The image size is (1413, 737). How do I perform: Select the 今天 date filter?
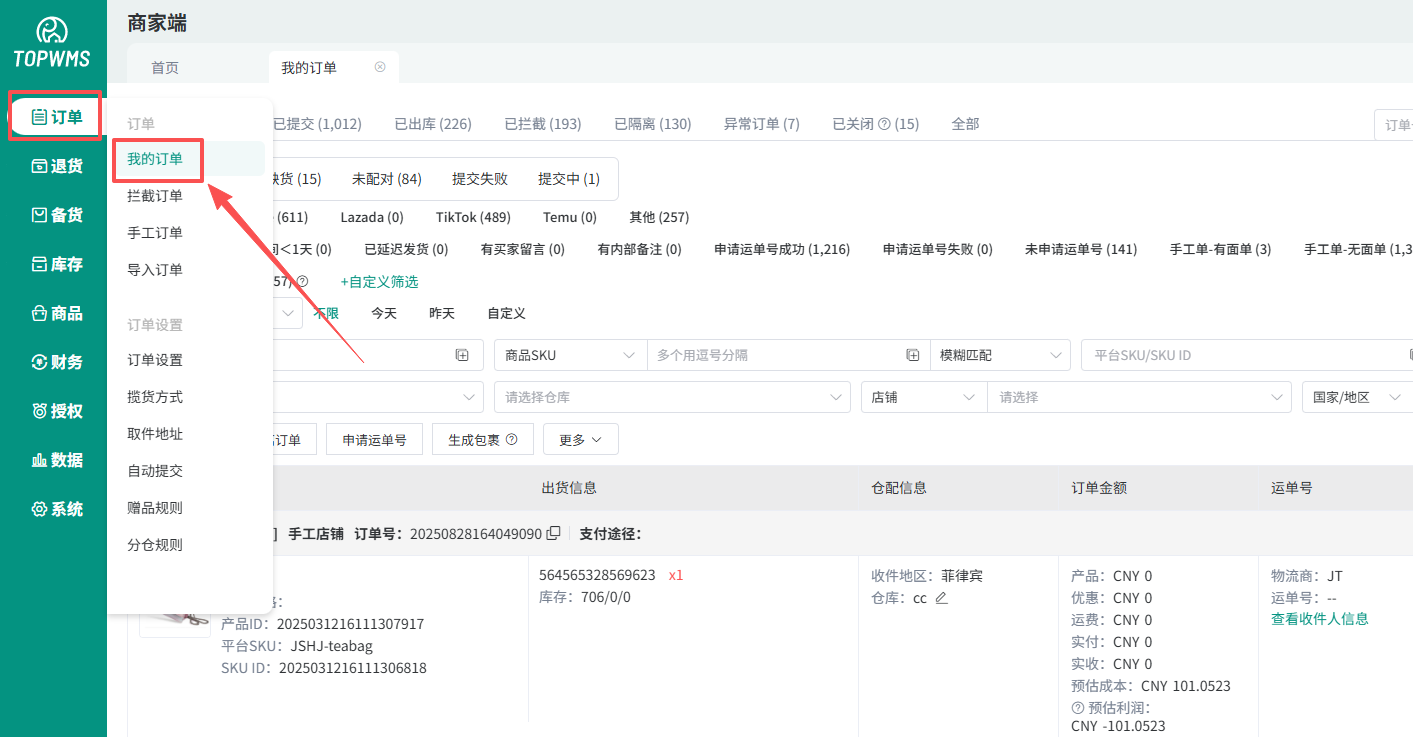pos(384,313)
